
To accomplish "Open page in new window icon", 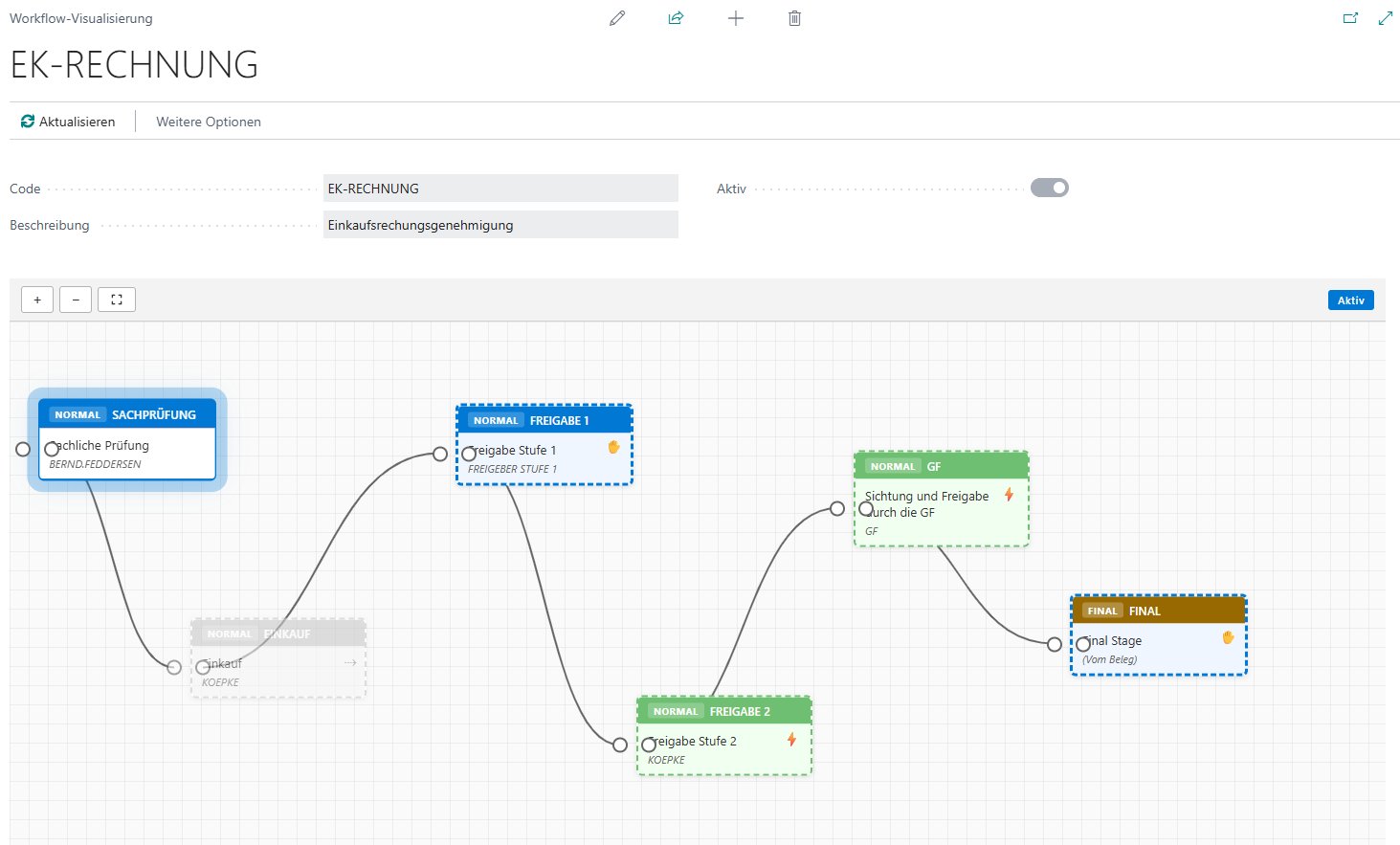I will pos(1350,18).
